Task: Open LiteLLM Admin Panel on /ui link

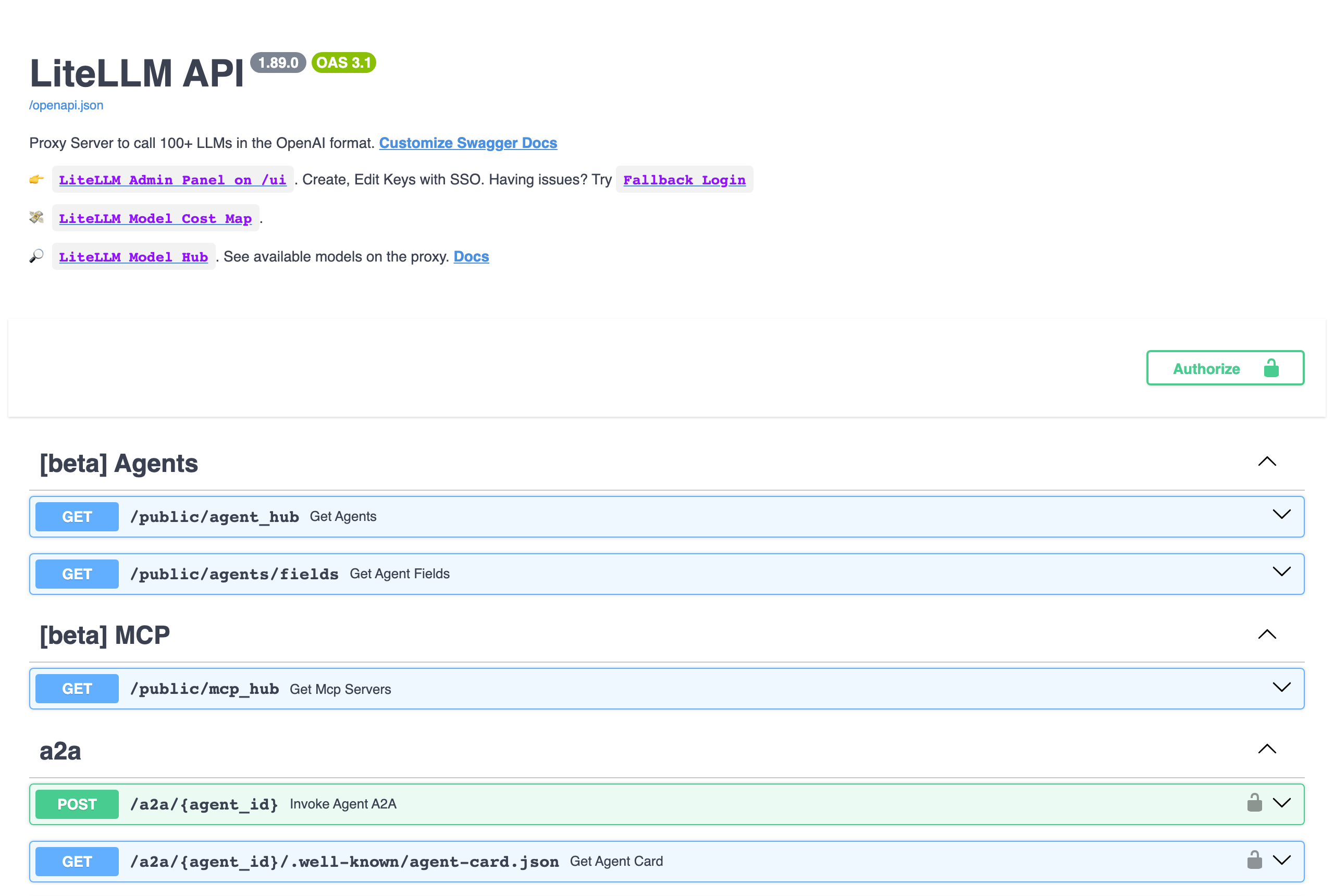Action: 172,180
